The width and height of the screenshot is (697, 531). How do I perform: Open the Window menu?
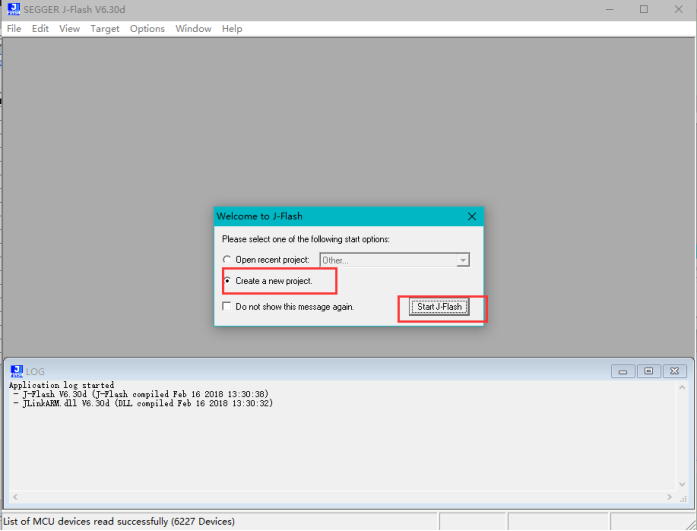coord(193,29)
